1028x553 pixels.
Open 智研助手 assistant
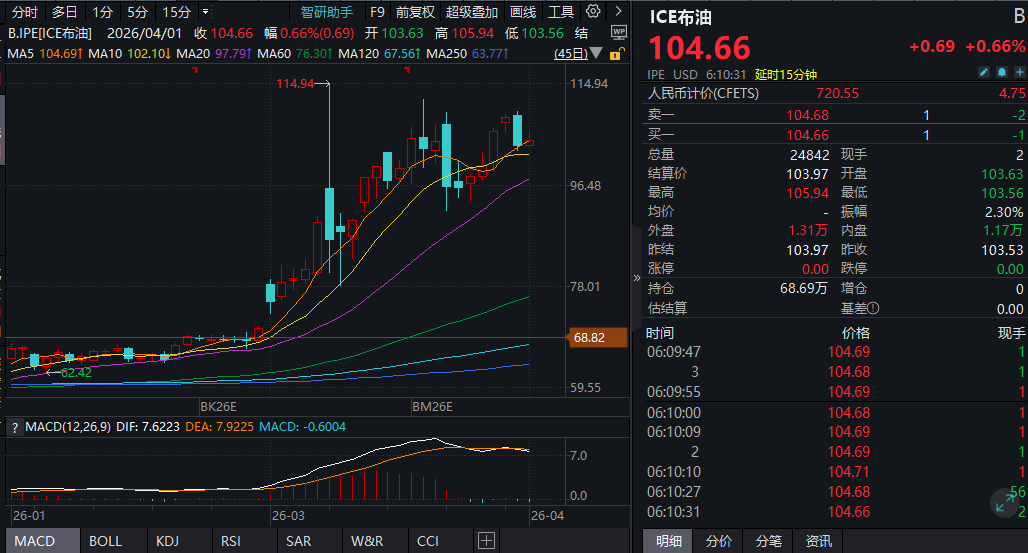[x=327, y=12]
